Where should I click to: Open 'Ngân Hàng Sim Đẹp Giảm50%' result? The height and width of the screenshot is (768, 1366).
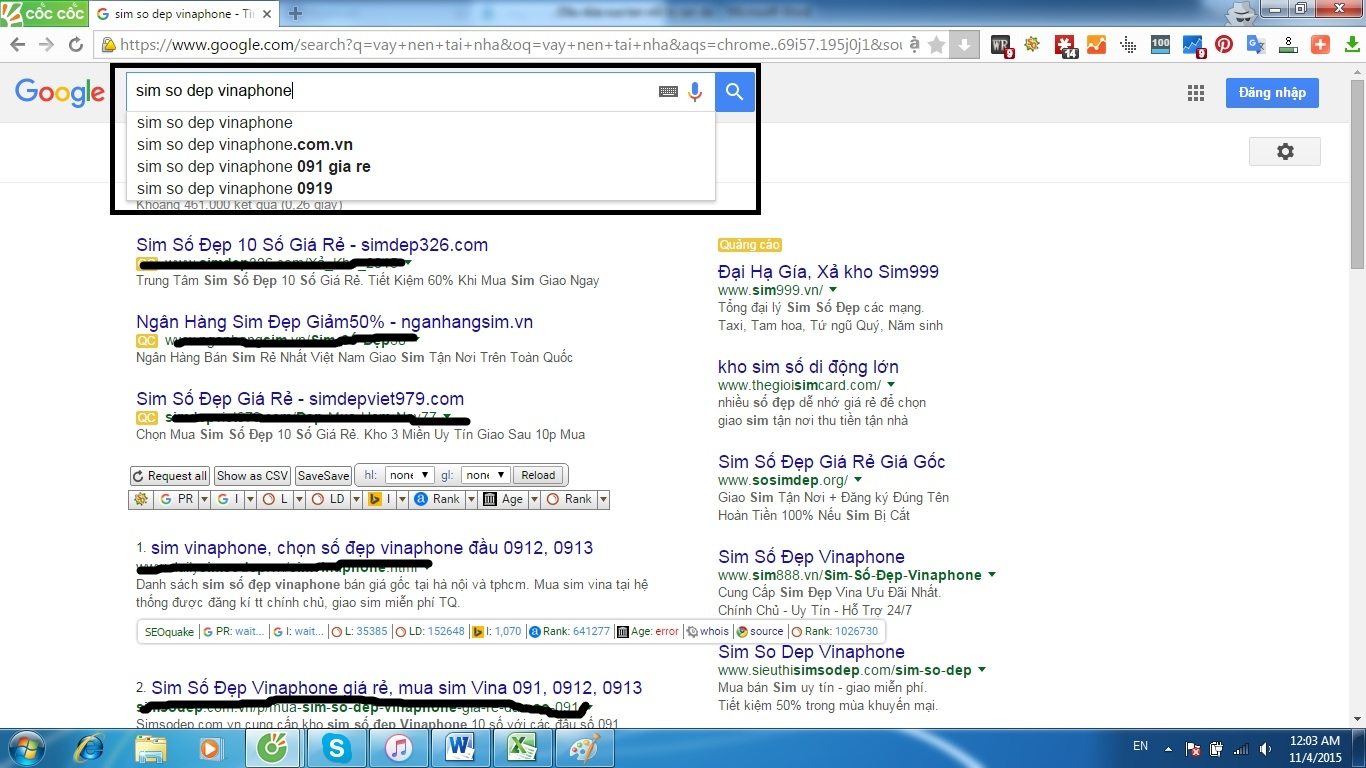tap(335, 322)
